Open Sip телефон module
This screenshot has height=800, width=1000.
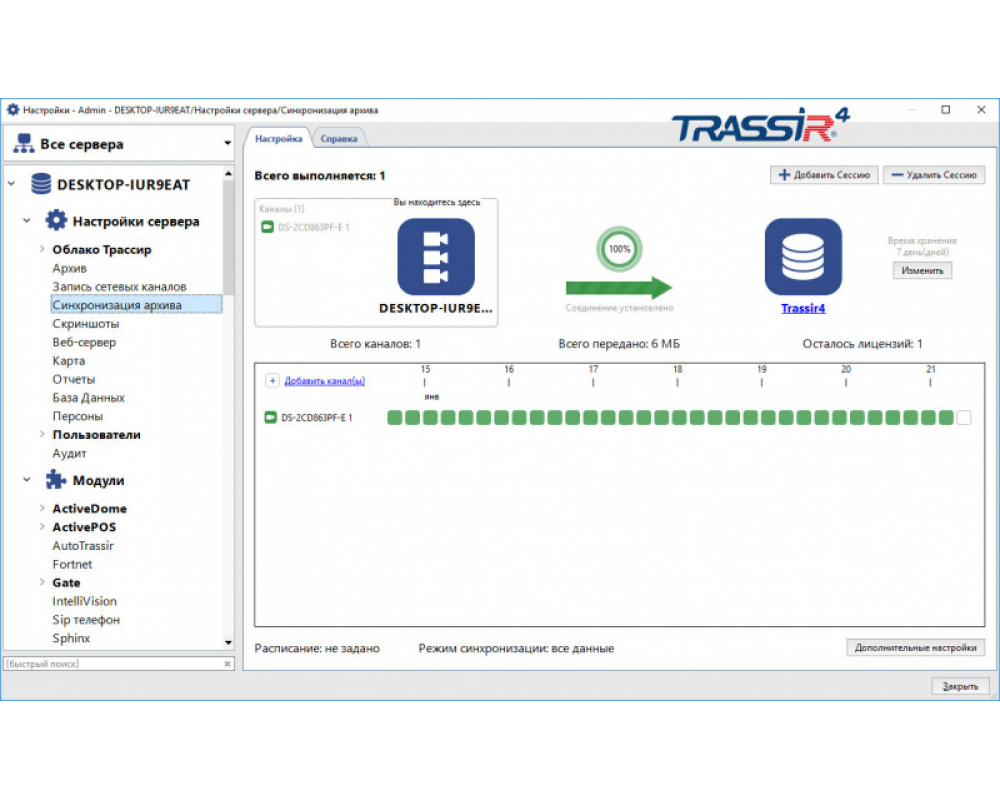86,619
